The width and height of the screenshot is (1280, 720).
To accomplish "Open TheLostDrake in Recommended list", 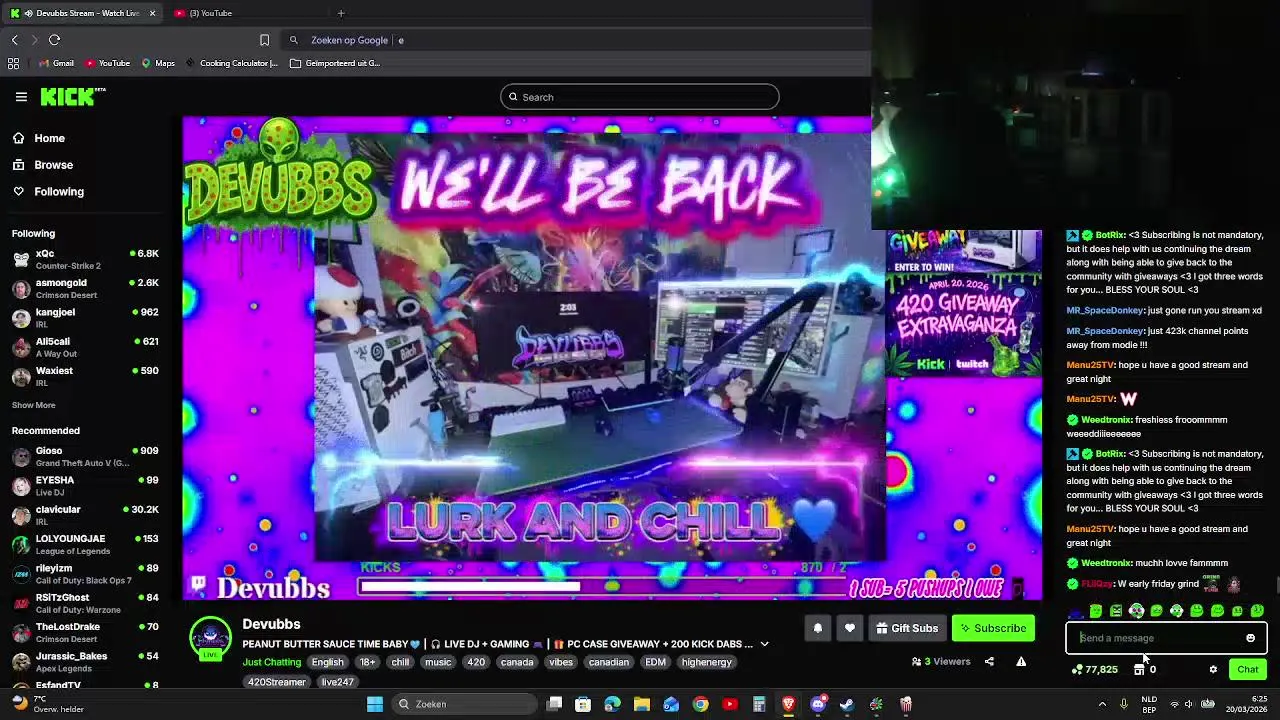I will (x=86, y=632).
